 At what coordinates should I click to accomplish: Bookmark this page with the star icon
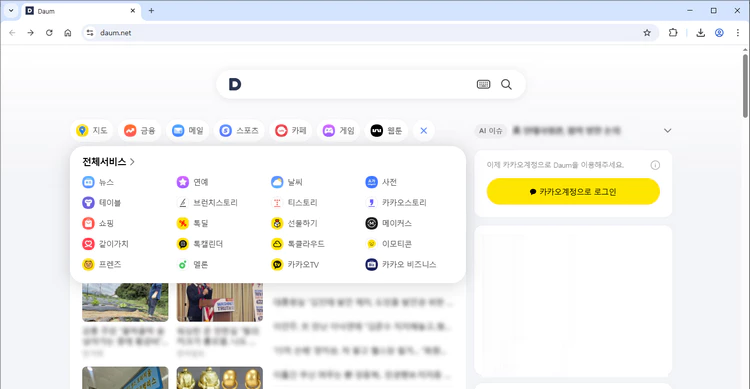pyautogui.click(x=647, y=33)
